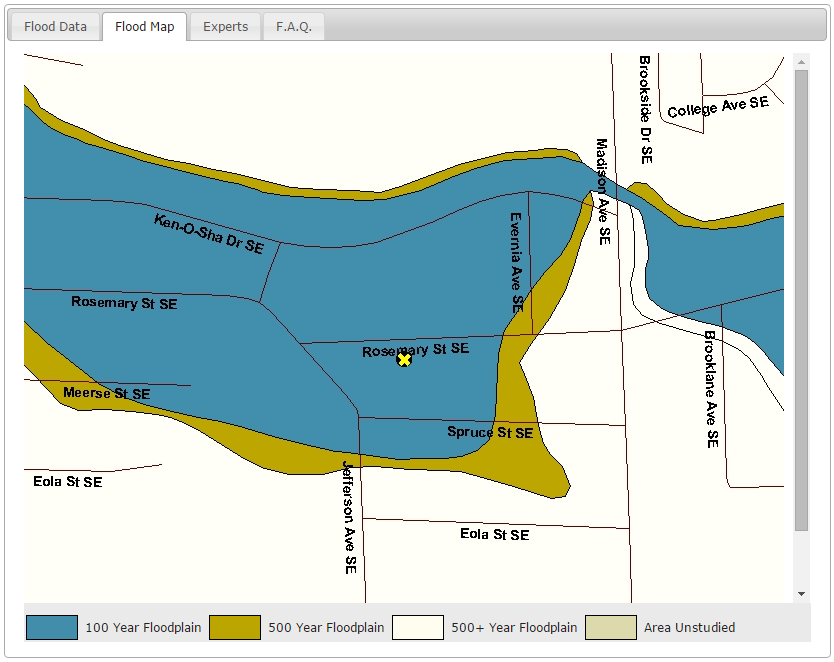The image size is (834, 662).
Task: Select the Flood Map tab
Action: click(145, 27)
